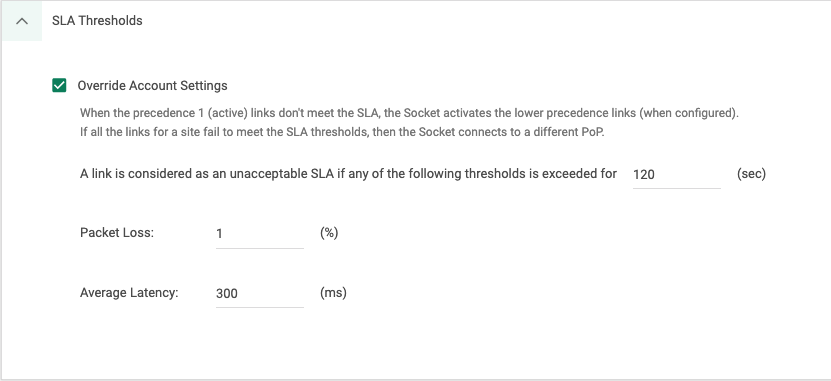
Task: Click the (ms) unit next to Average Latency
Action: tap(333, 293)
